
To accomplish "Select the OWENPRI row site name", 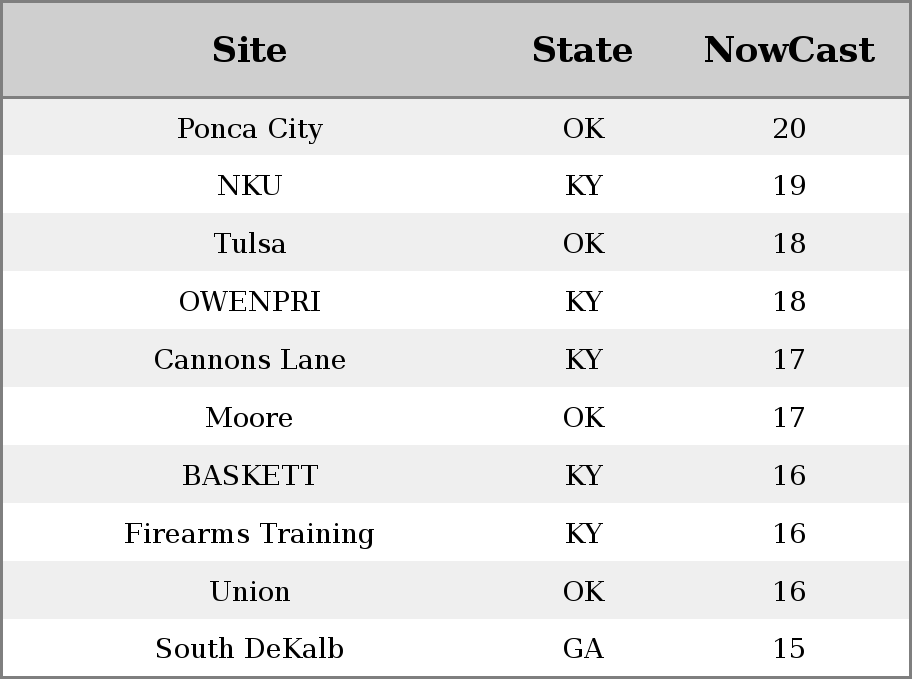I will pyautogui.click(x=250, y=302).
